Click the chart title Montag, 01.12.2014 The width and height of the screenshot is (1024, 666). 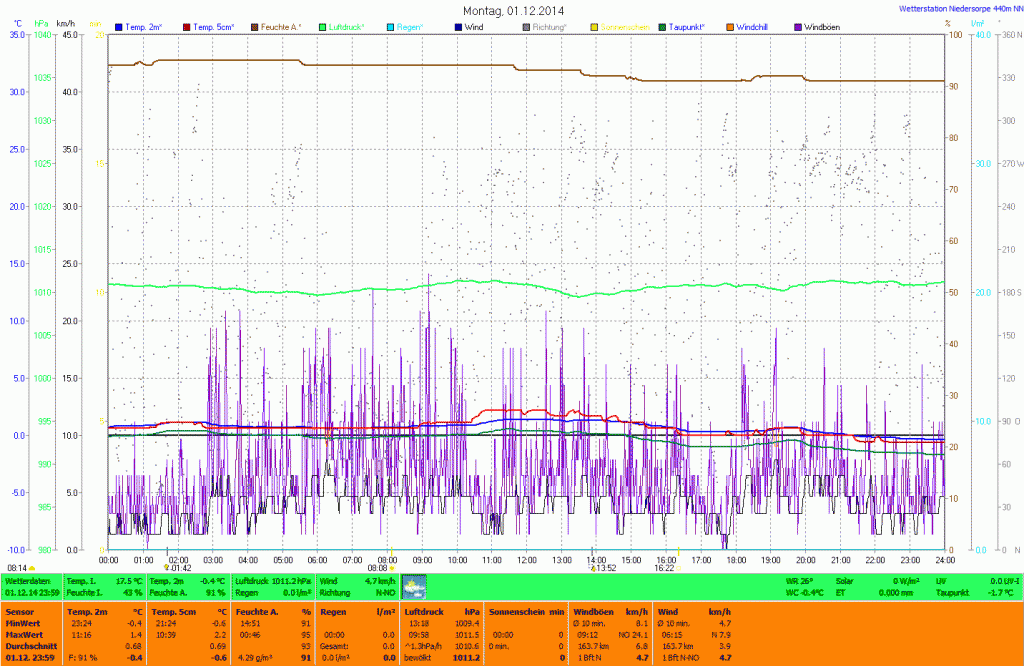coord(511,10)
